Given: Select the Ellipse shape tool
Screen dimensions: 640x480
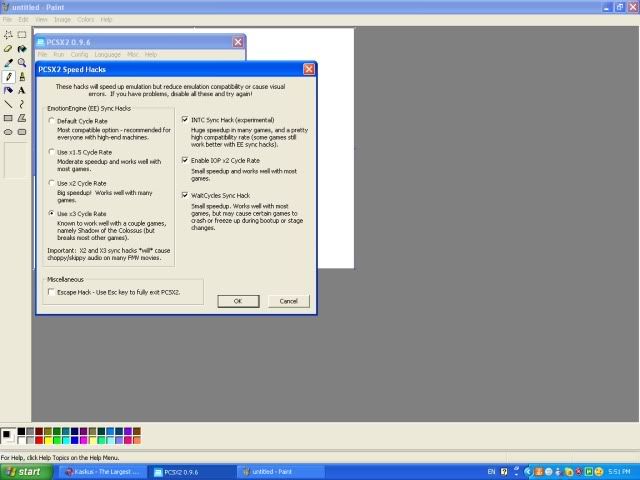Looking at the screenshot, I should pyautogui.click(x=8, y=132).
